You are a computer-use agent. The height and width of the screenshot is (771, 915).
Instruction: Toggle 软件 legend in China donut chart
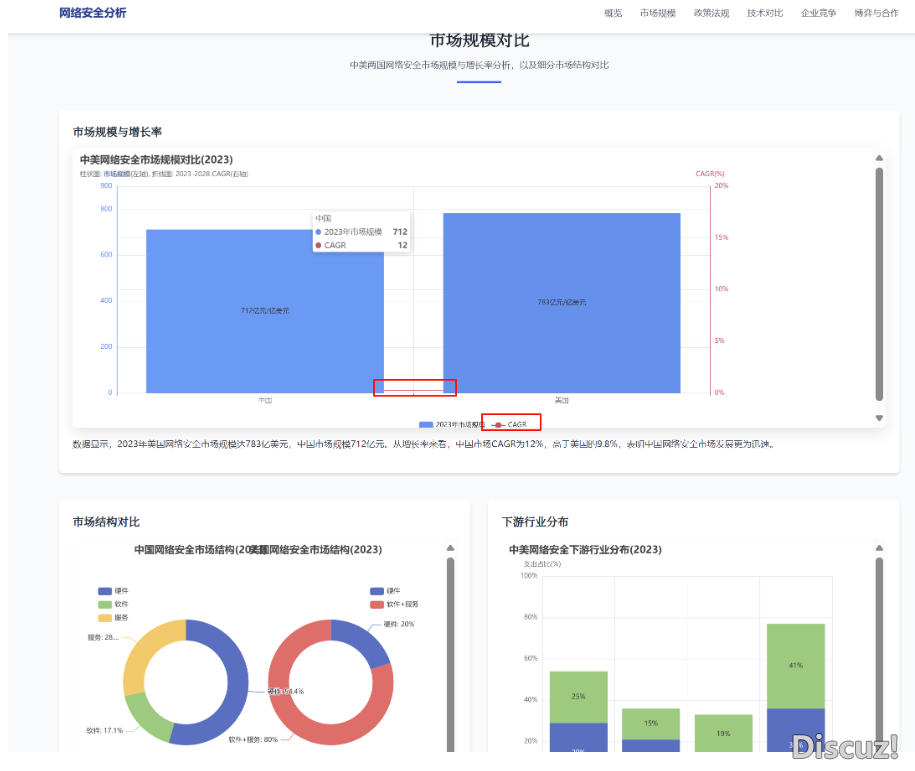pos(113,604)
